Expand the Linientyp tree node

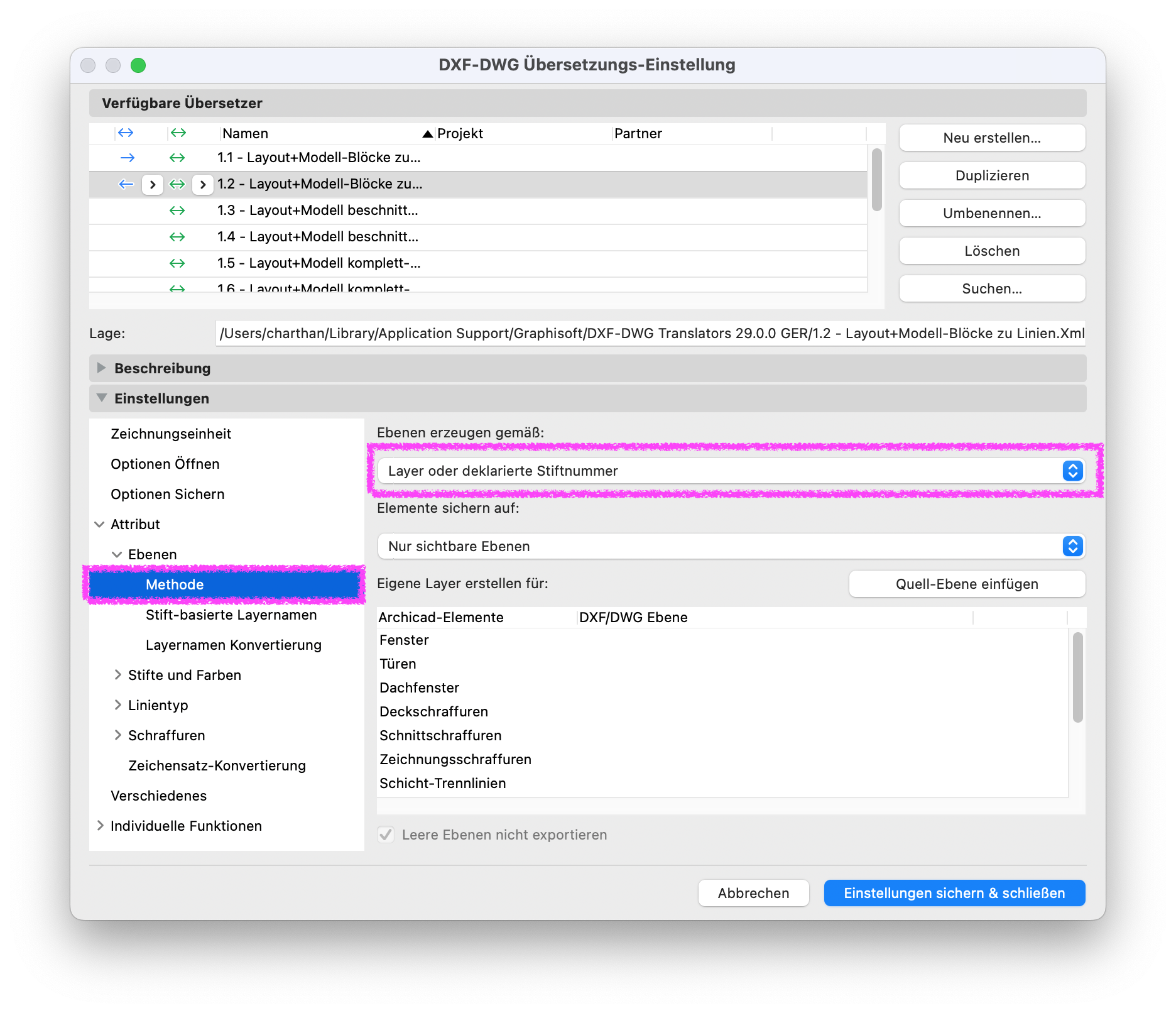click(117, 705)
